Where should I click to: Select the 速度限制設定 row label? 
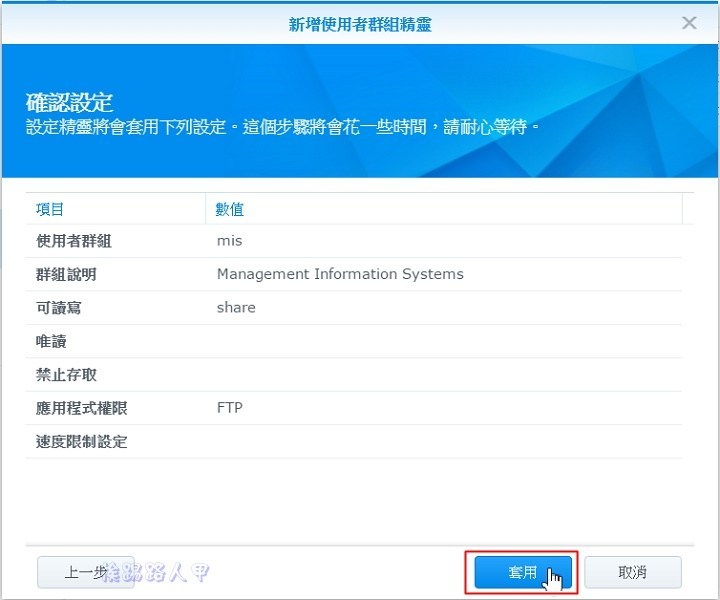(x=82, y=442)
